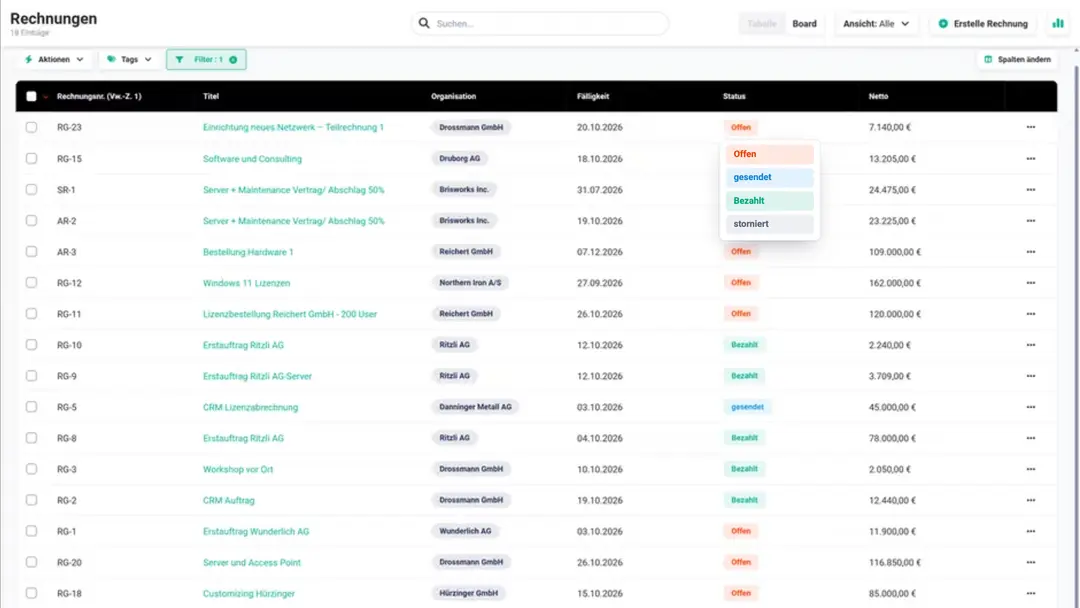1080x608 pixels.
Task: Tick the checkbox for invoice RG-15
Action: click(32, 158)
